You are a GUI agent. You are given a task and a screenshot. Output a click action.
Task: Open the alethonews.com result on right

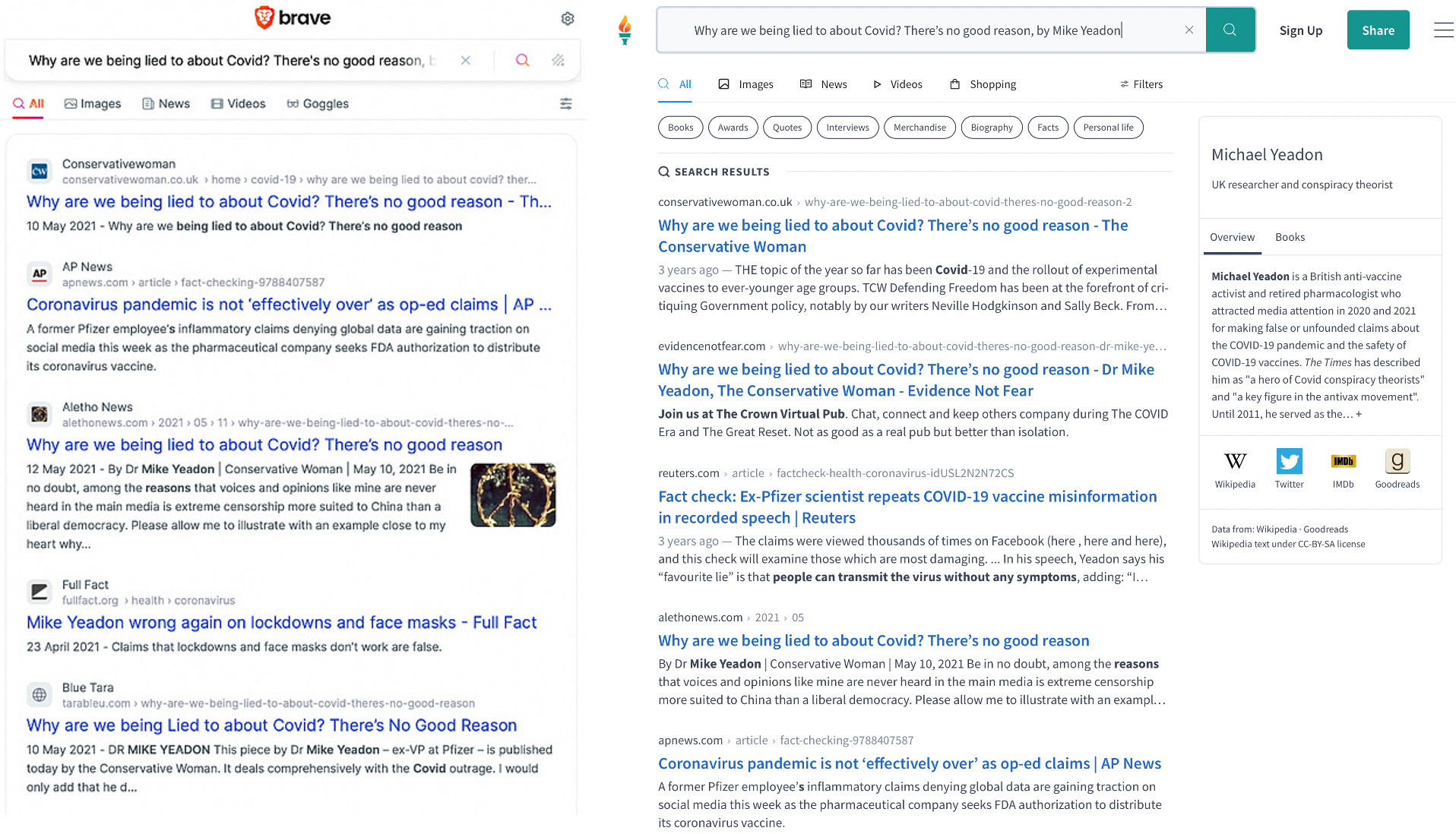[x=874, y=641]
